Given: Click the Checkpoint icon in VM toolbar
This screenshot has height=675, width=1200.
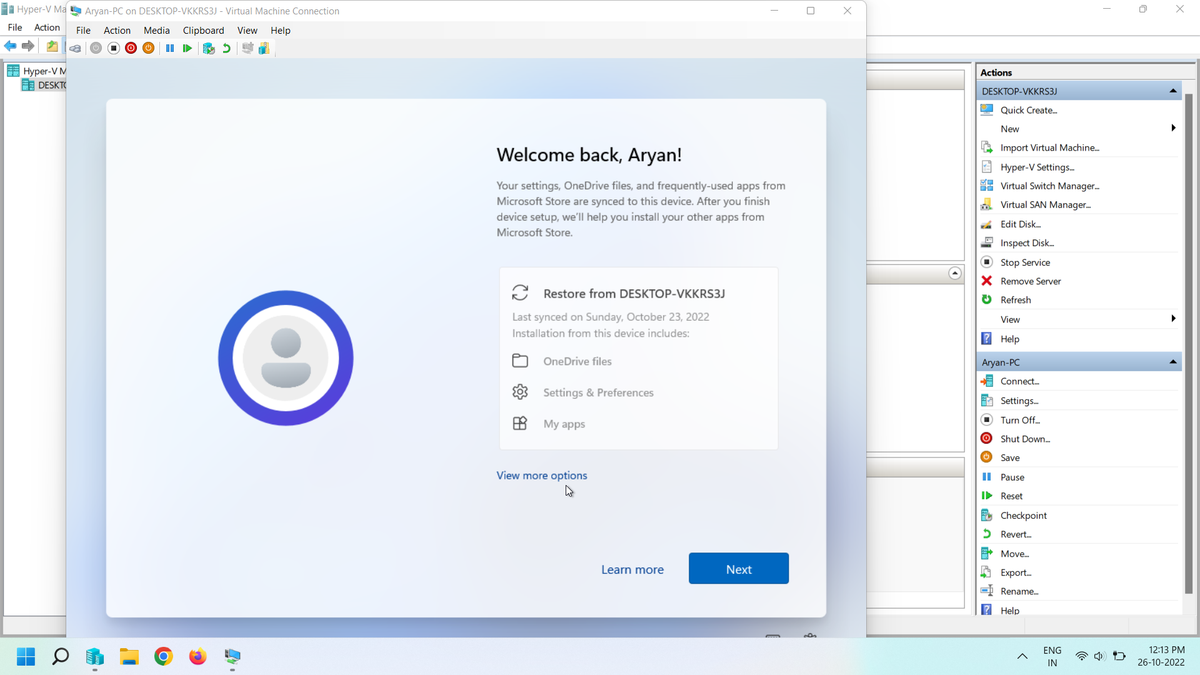Looking at the screenshot, I should (209, 48).
